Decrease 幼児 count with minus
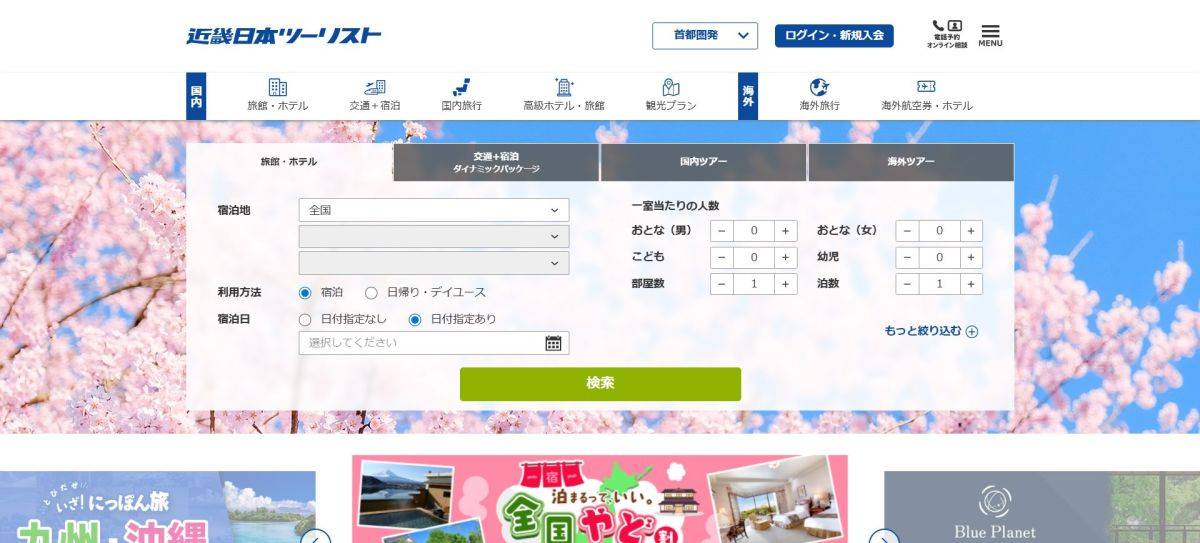 point(907,258)
